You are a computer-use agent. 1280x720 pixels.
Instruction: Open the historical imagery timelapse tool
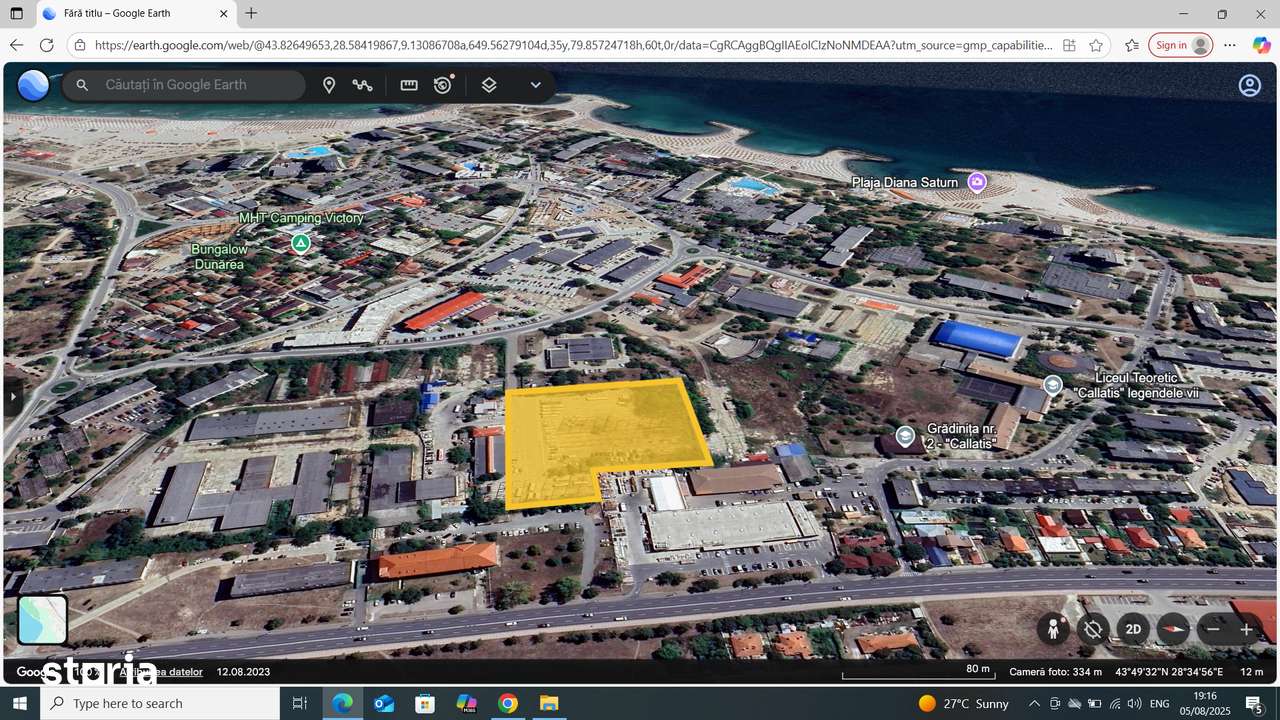coord(443,85)
